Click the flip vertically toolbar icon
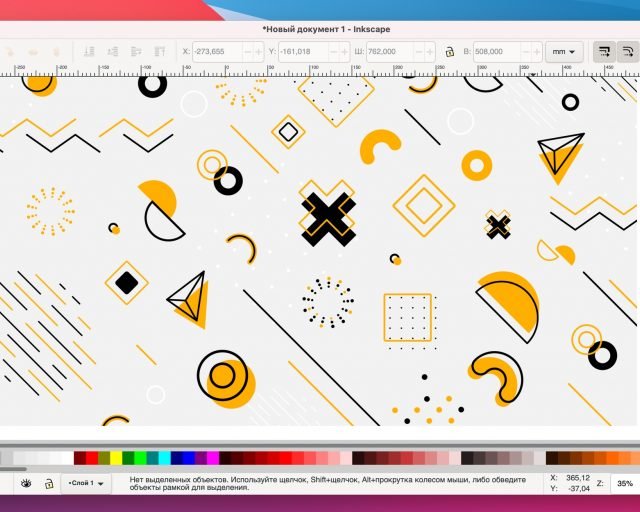The width and height of the screenshot is (640, 512). click(x=57, y=52)
